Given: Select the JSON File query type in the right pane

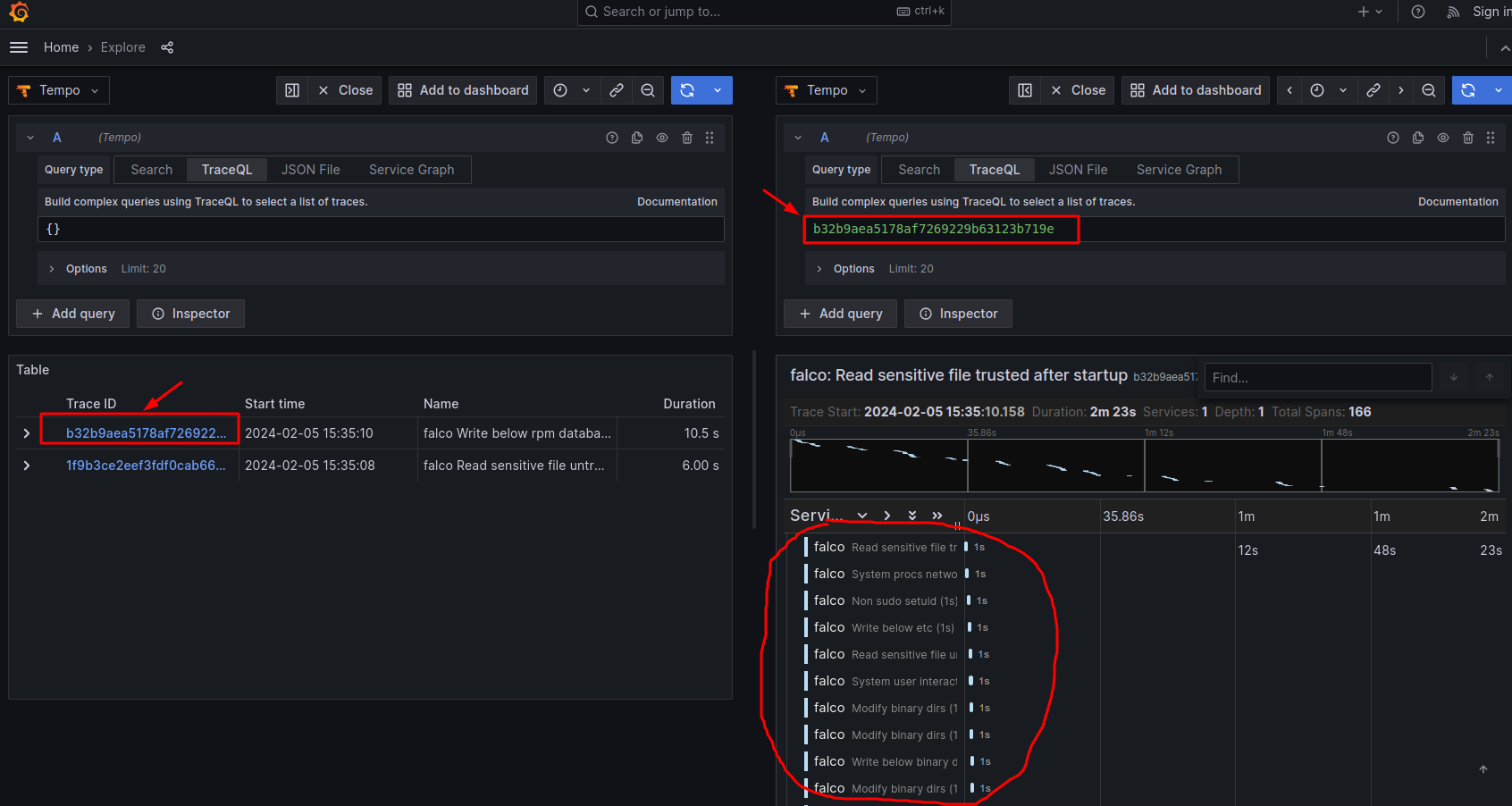Looking at the screenshot, I should pyautogui.click(x=1079, y=170).
